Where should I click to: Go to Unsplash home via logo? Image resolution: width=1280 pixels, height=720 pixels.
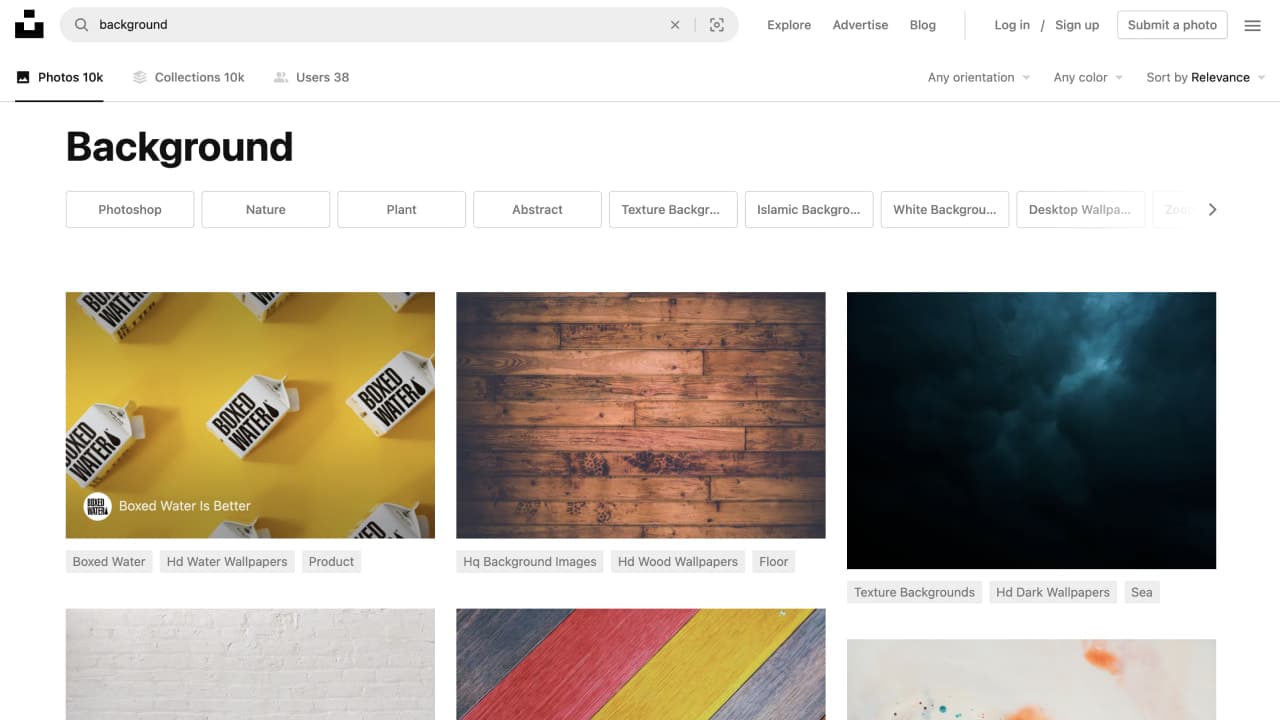click(x=29, y=25)
